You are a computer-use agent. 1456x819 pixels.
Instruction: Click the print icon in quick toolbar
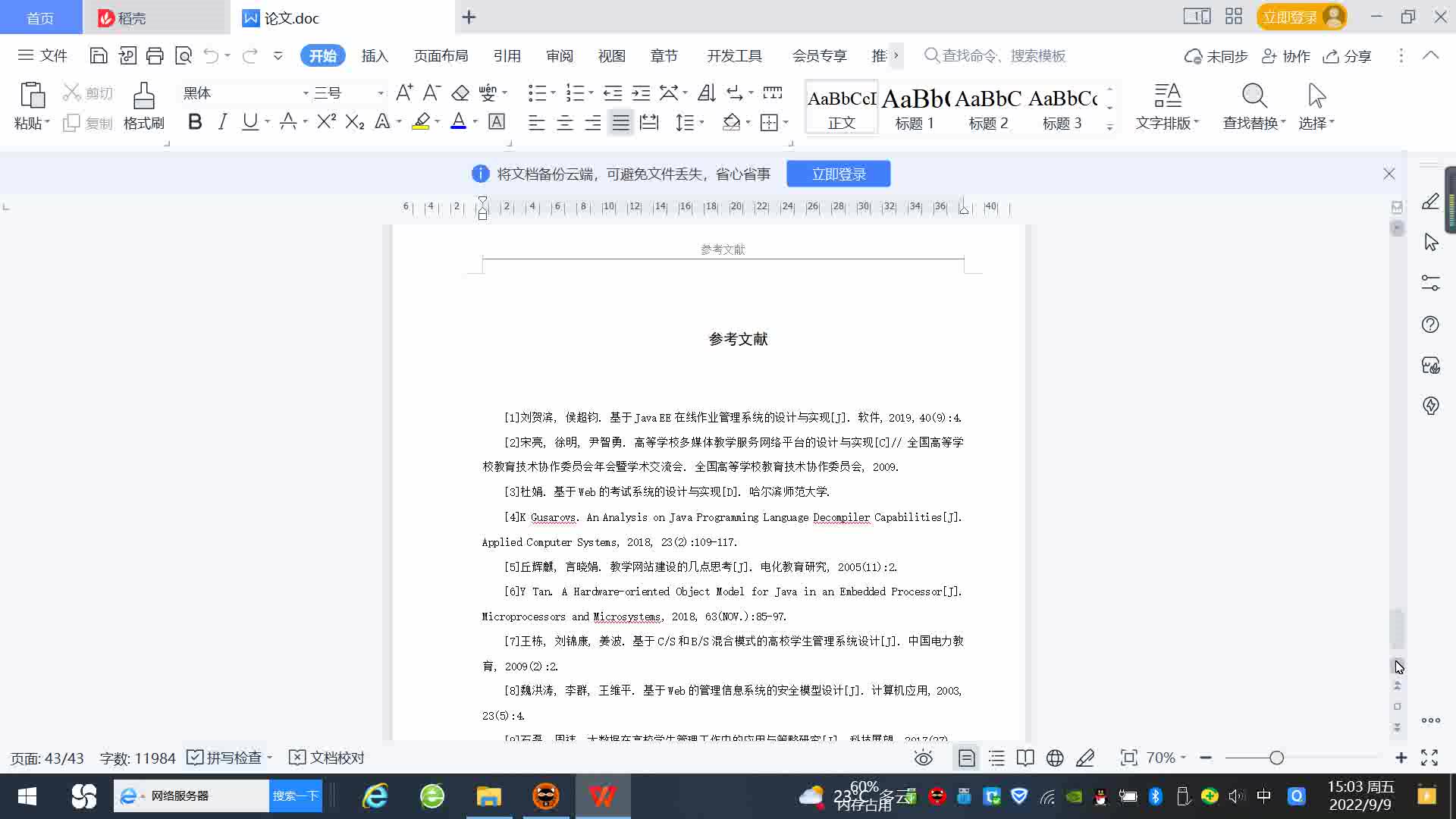155,55
